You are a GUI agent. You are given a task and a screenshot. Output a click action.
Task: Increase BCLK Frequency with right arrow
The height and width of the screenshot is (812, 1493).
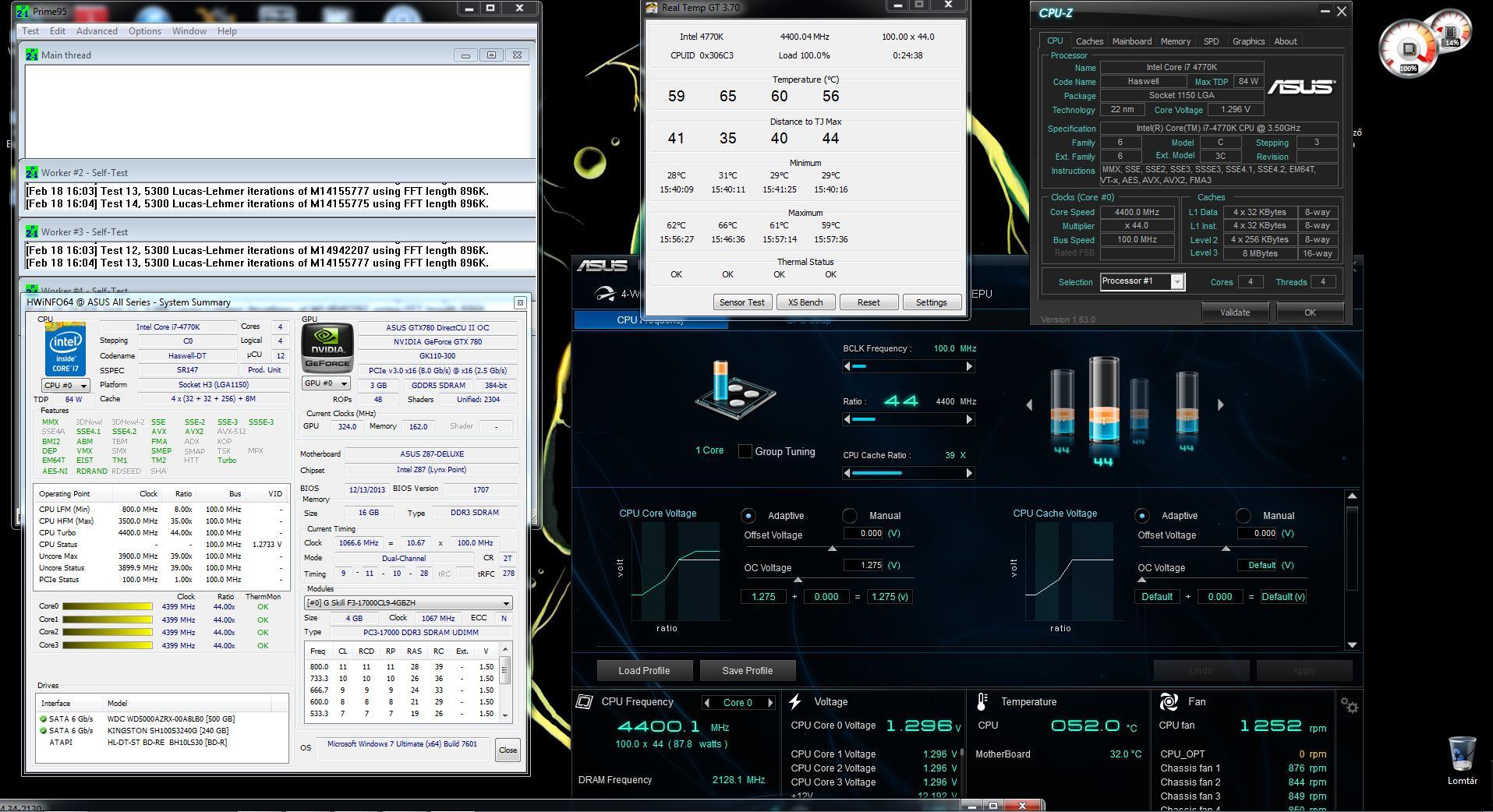969,366
